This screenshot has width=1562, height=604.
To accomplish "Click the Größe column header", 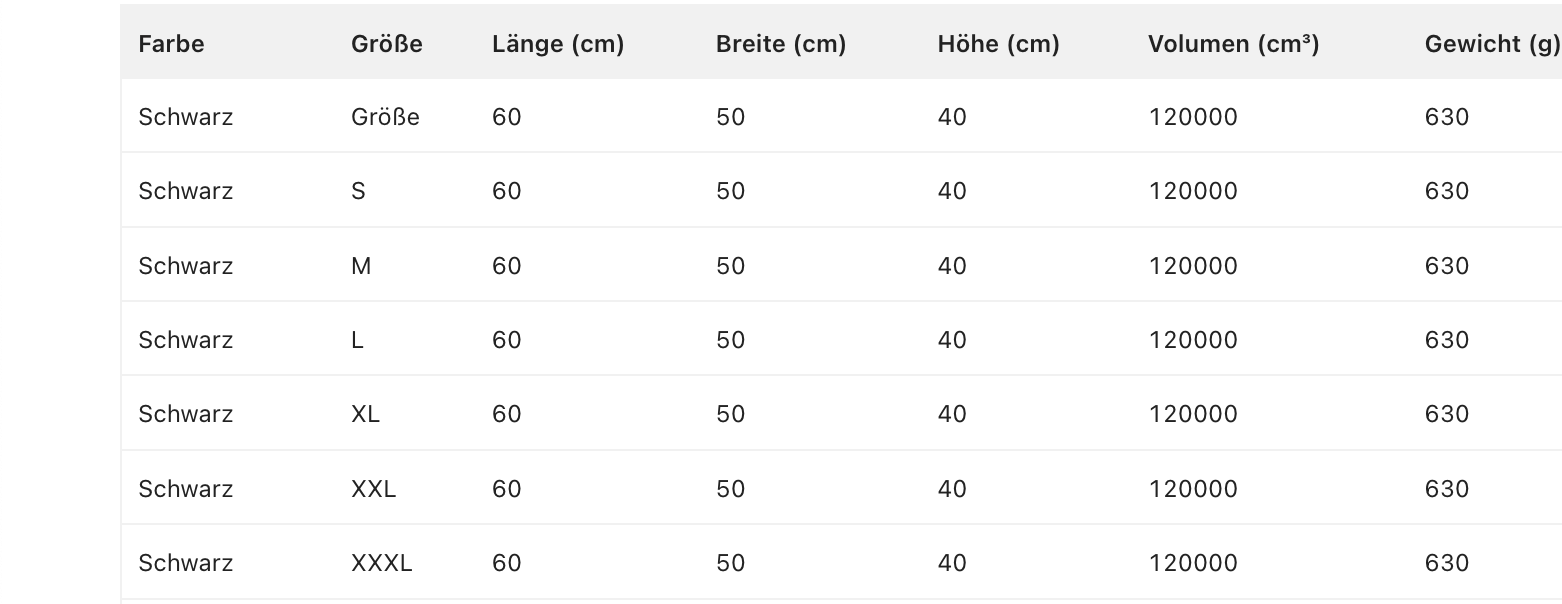I will (x=387, y=44).
